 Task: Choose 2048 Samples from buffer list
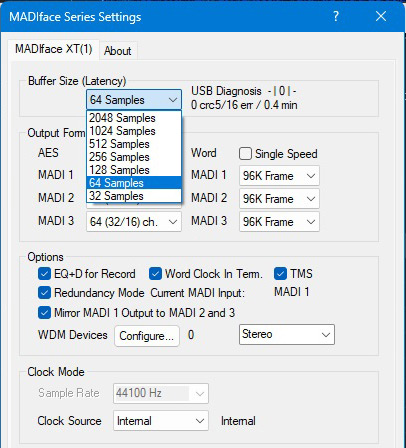[134, 118]
